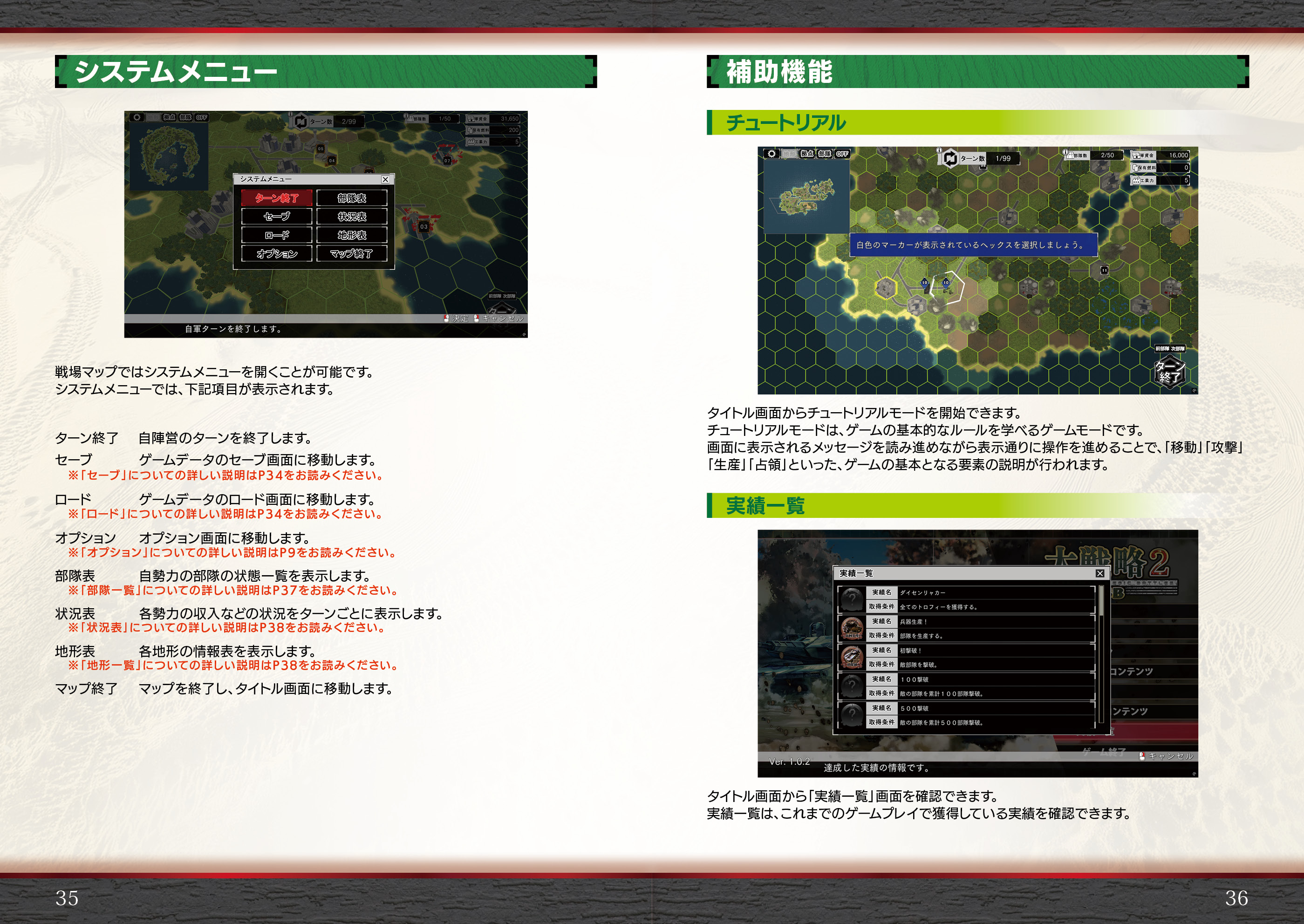Click the achievements list scrollbar
Viewport: 1304px width, 924px height.
1101,601
